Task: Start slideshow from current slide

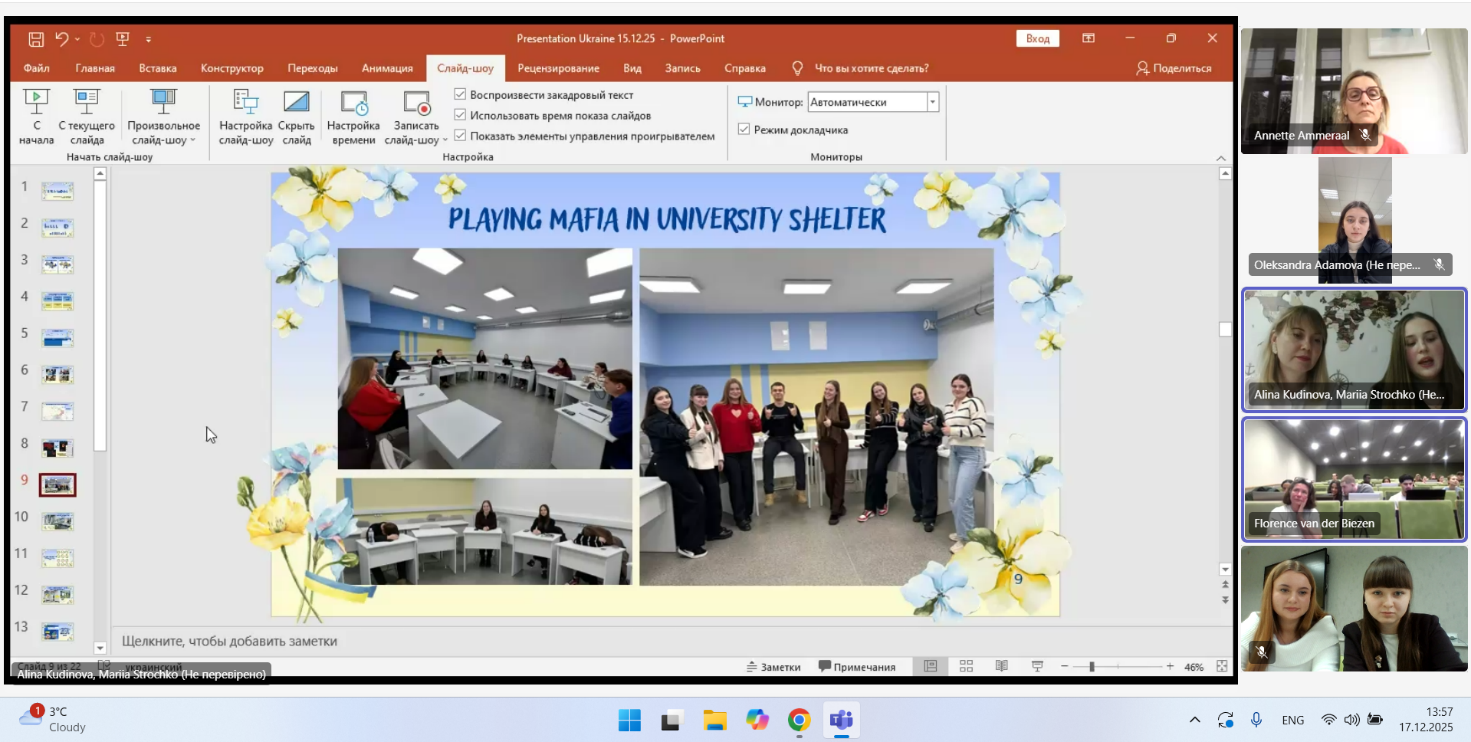Action: click(87, 101)
